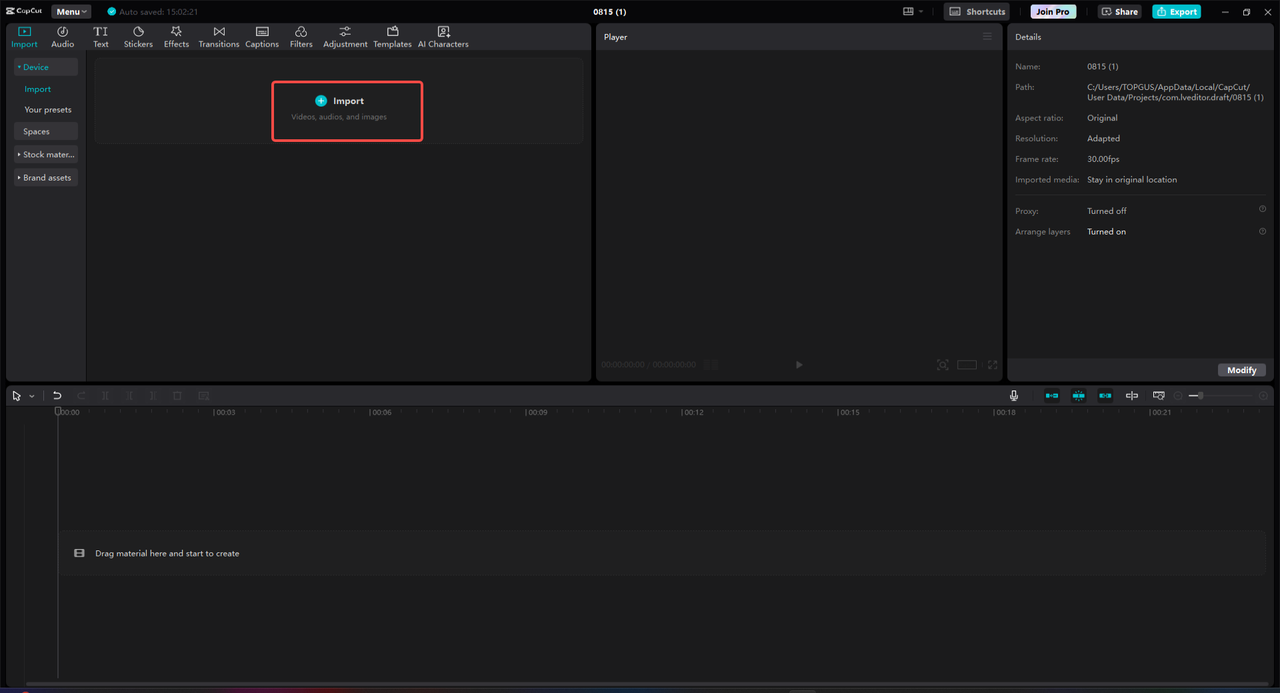Click the 00:06 mark on timeline ruler

(382, 412)
